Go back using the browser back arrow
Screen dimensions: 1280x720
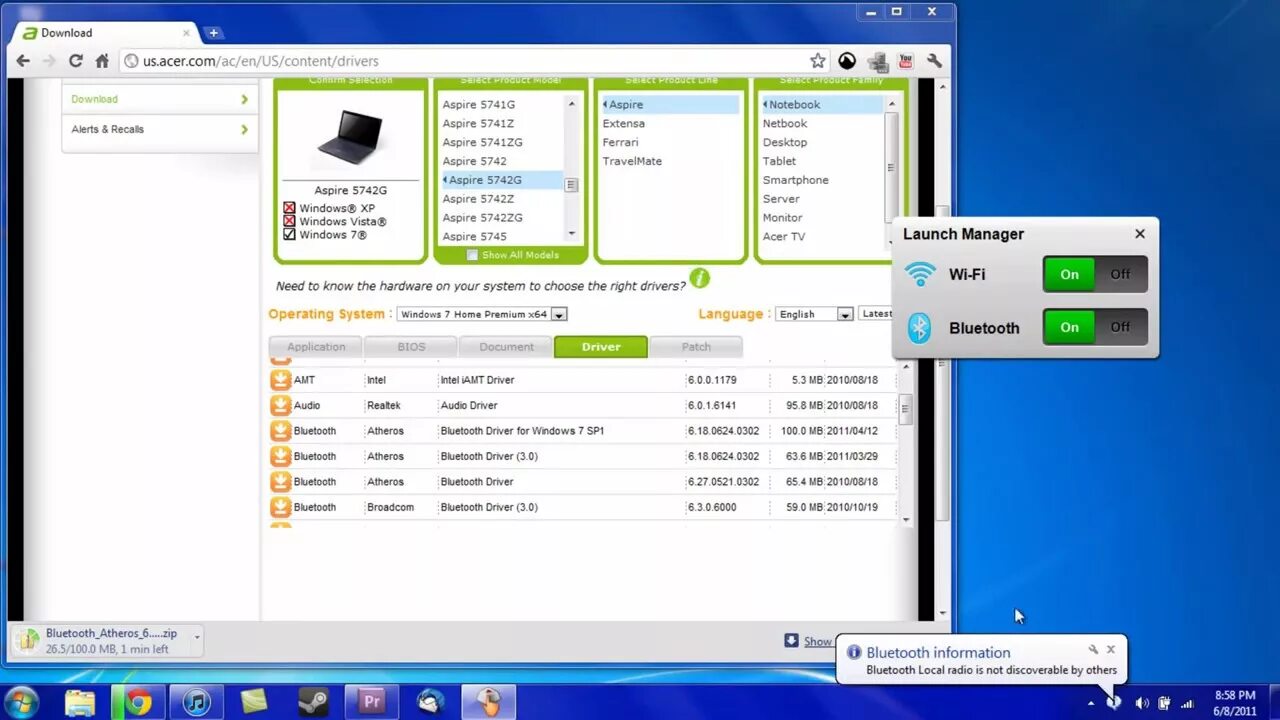pyautogui.click(x=23, y=61)
